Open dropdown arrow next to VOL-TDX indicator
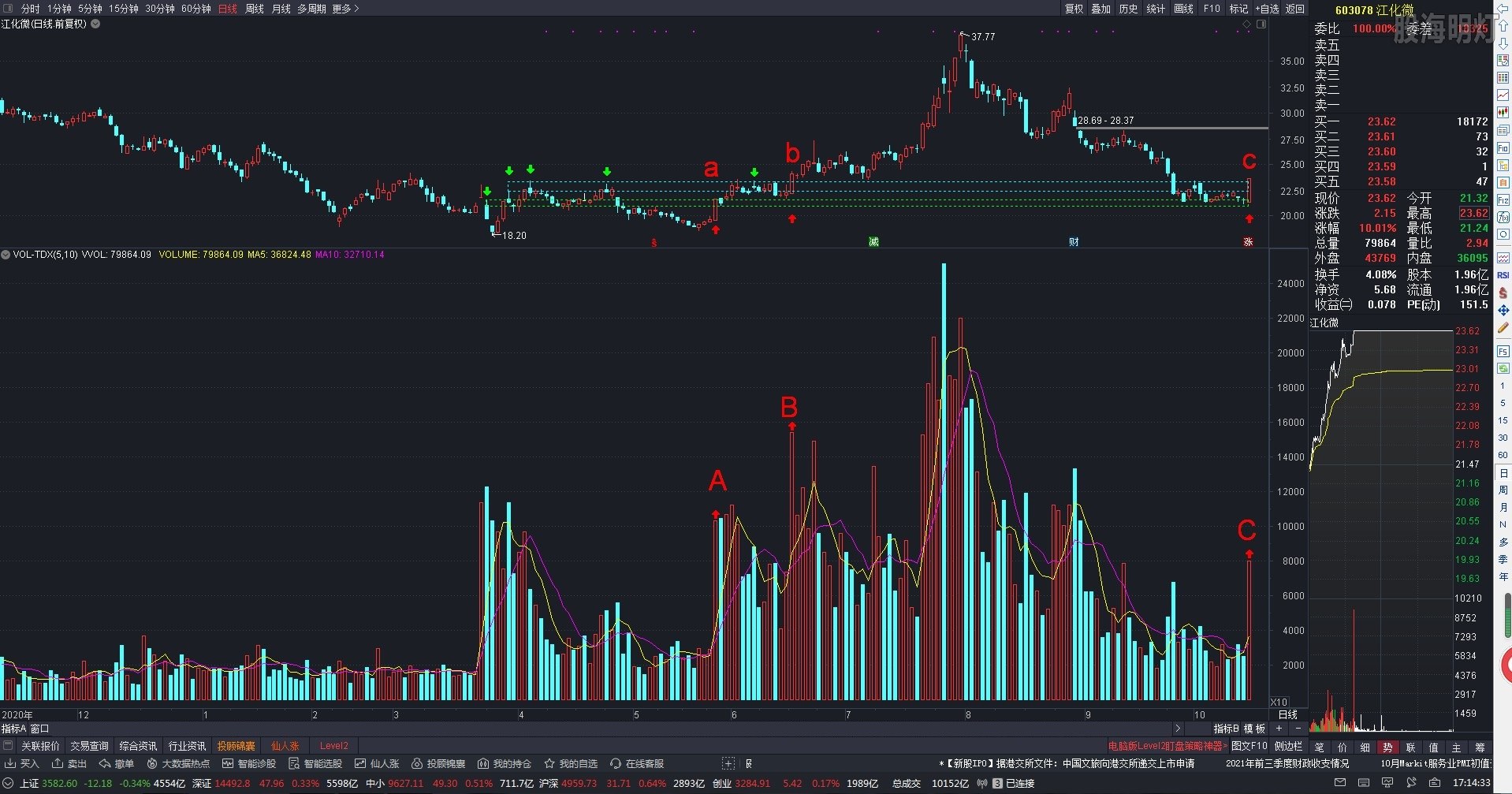 tap(6, 255)
